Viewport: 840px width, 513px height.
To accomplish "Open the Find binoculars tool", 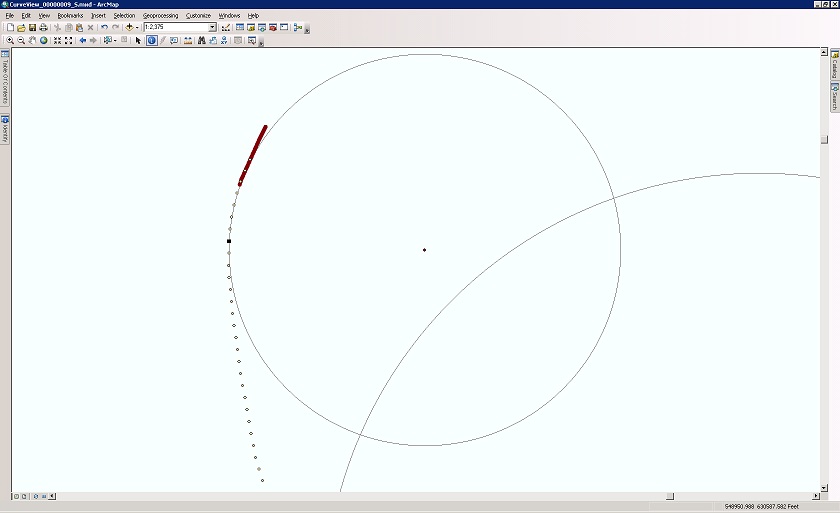I will [x=201, y=40].
